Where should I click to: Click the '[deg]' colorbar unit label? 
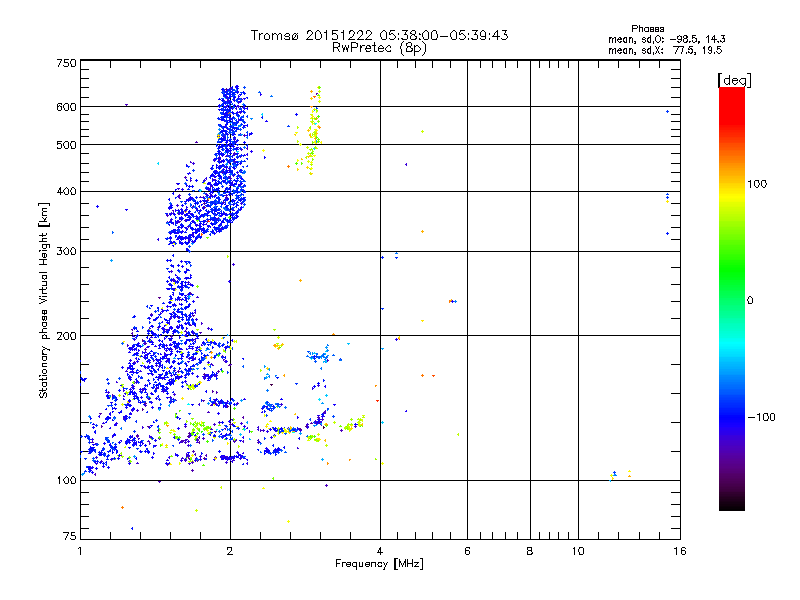(734, 80)
